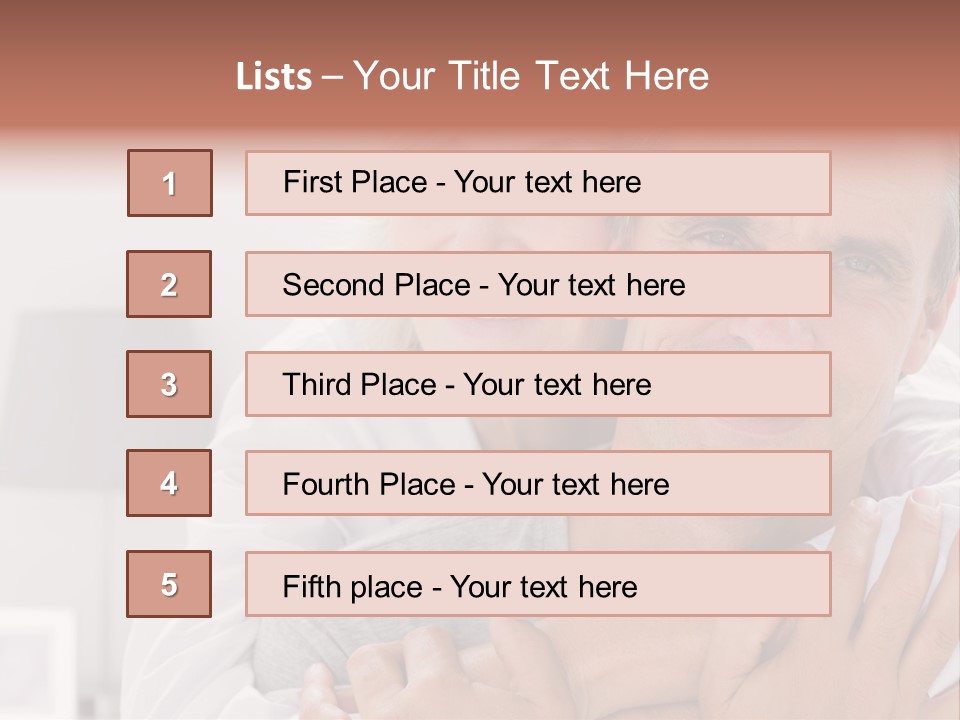This screenshot has width=960, height=720.
Task: Click "Your text here" in Fifth place row
Action: pyautogui.click(x=543, y=586)
